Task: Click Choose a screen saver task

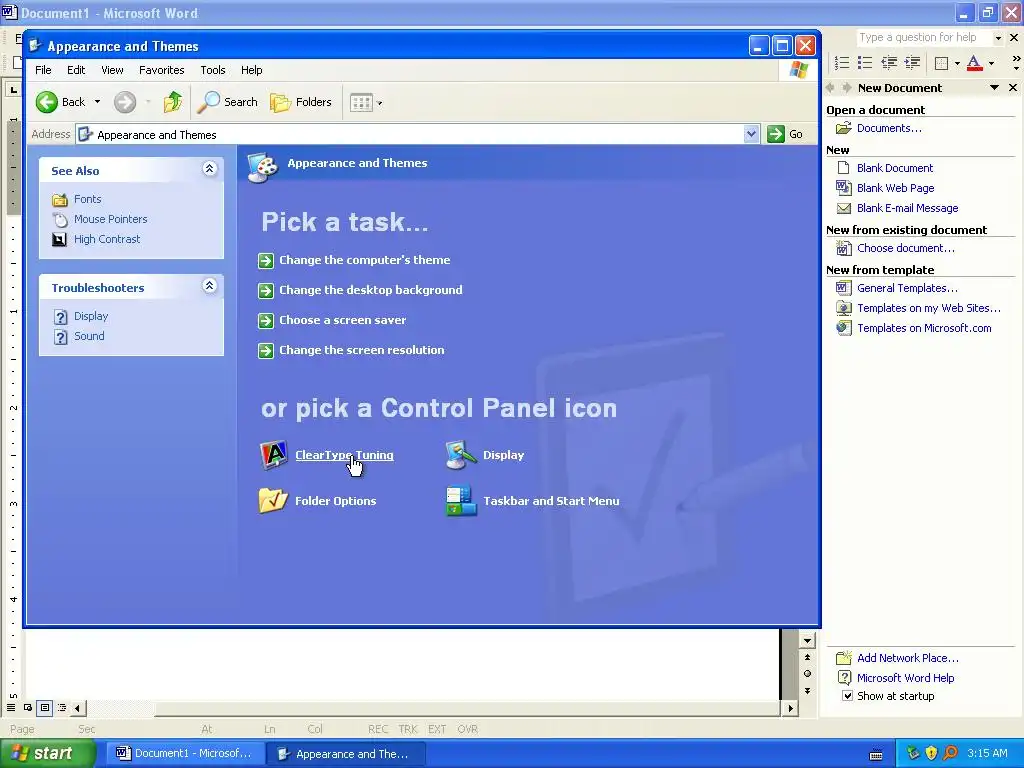Action: pyautogui.click(x=342, y=320)
